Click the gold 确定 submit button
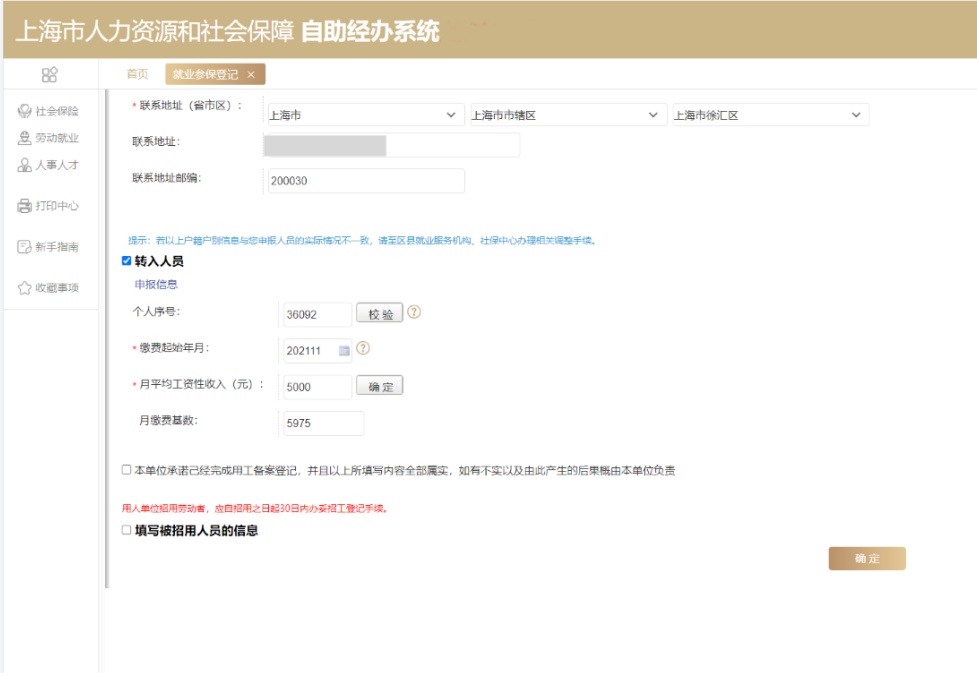The image size is (977, 673). [x=866, y=559]
